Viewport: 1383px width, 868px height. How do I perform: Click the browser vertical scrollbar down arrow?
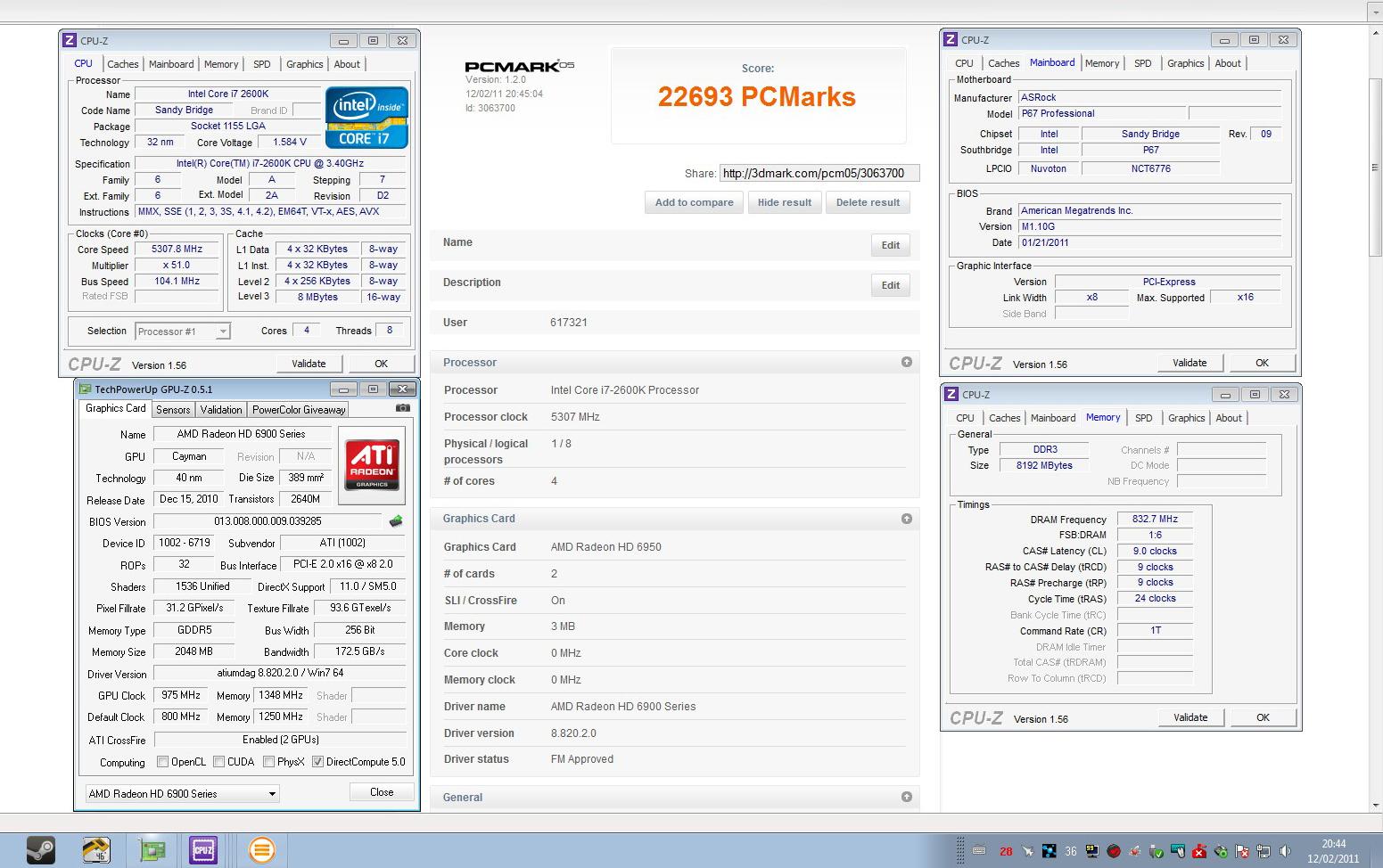pyautogui.click(x=1375, y=805)
